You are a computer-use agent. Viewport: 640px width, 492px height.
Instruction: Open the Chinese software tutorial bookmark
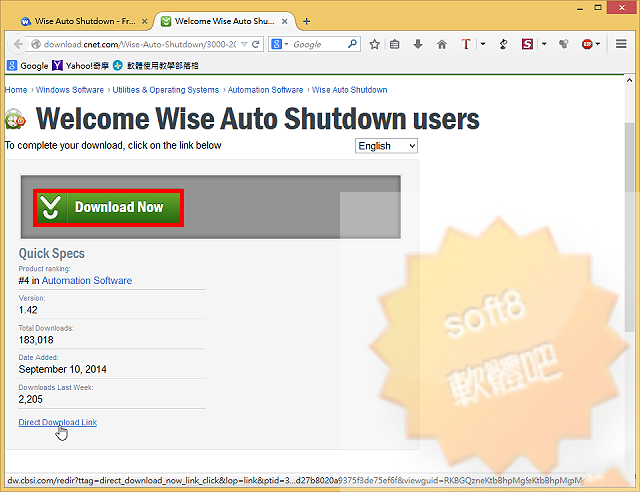coord(156,65)
